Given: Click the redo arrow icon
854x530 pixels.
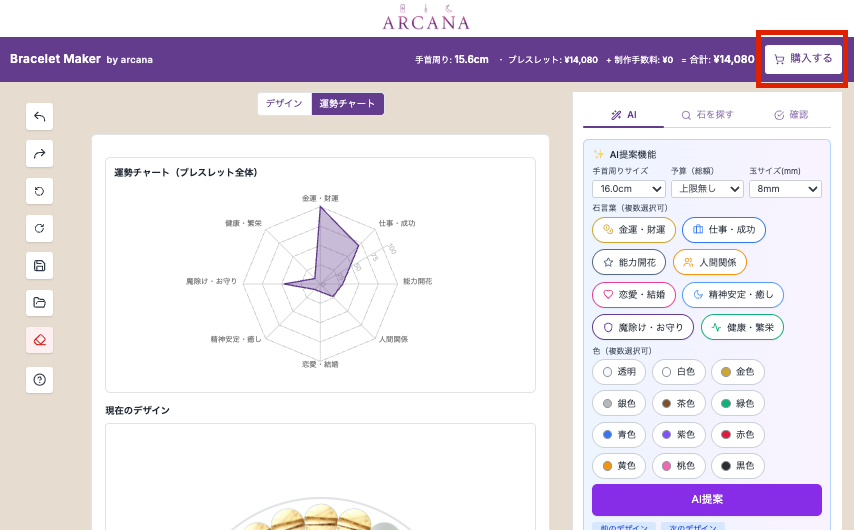Looking at the screenshot, I should point(40,154).
